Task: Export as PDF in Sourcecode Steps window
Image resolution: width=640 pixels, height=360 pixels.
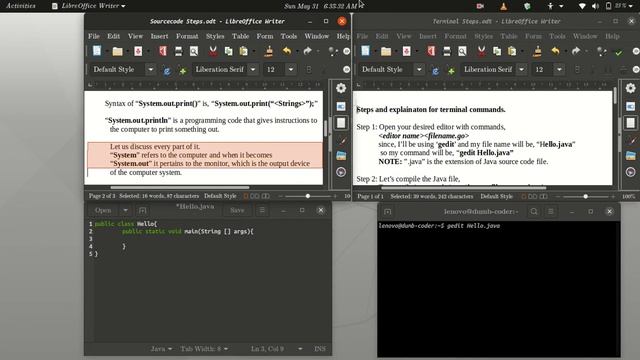Action: [163, 51]
